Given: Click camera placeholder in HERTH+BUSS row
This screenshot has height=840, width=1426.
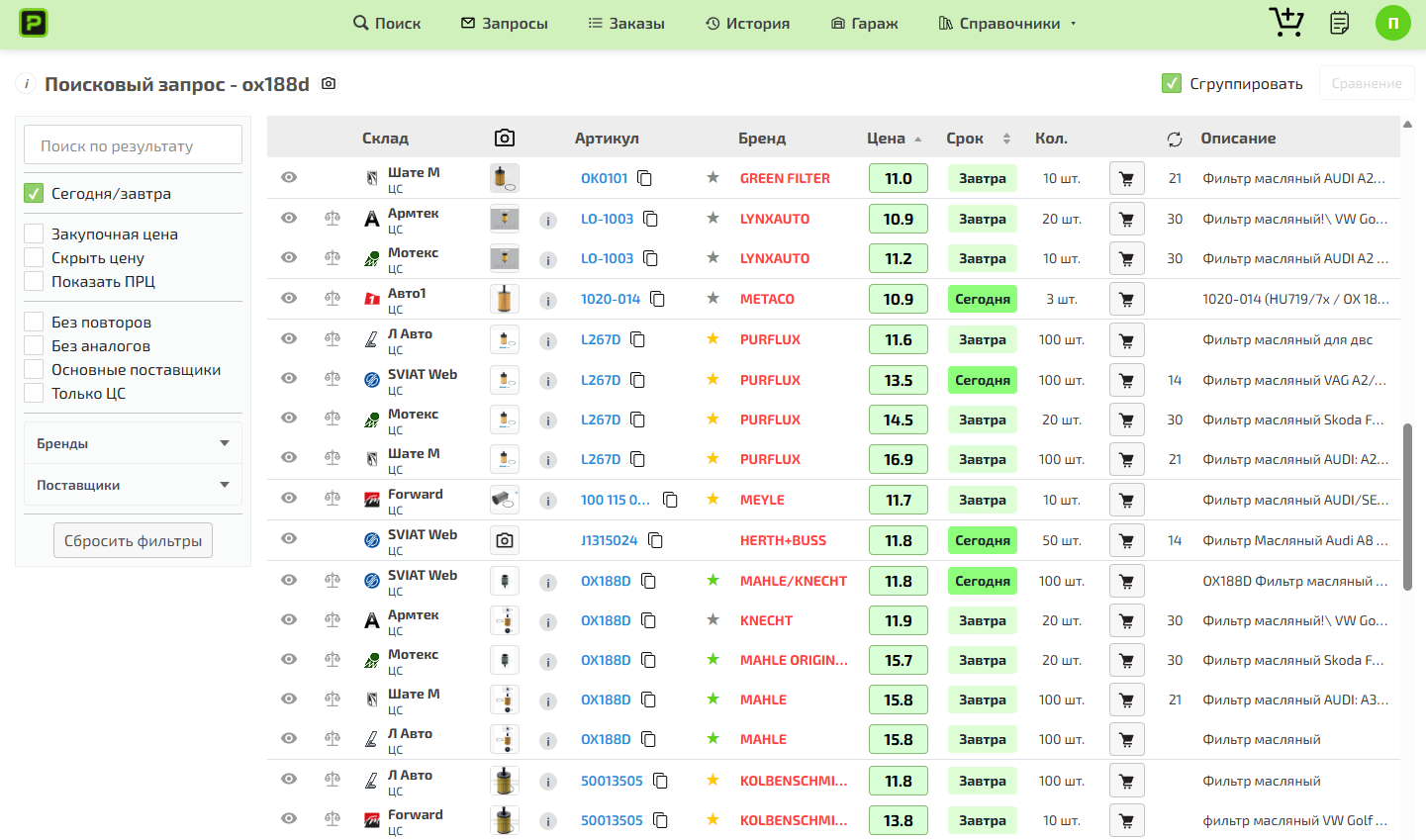Looking at the screenshot, I should coord(505,540).
